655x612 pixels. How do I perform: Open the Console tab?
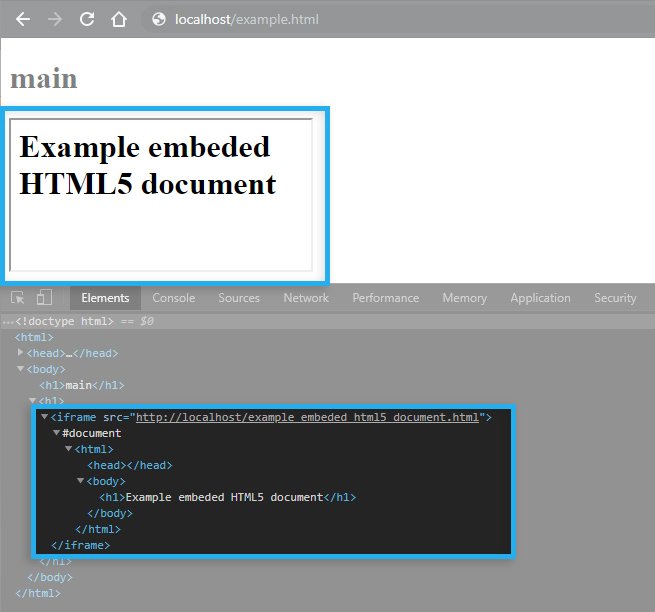point(173,298)
